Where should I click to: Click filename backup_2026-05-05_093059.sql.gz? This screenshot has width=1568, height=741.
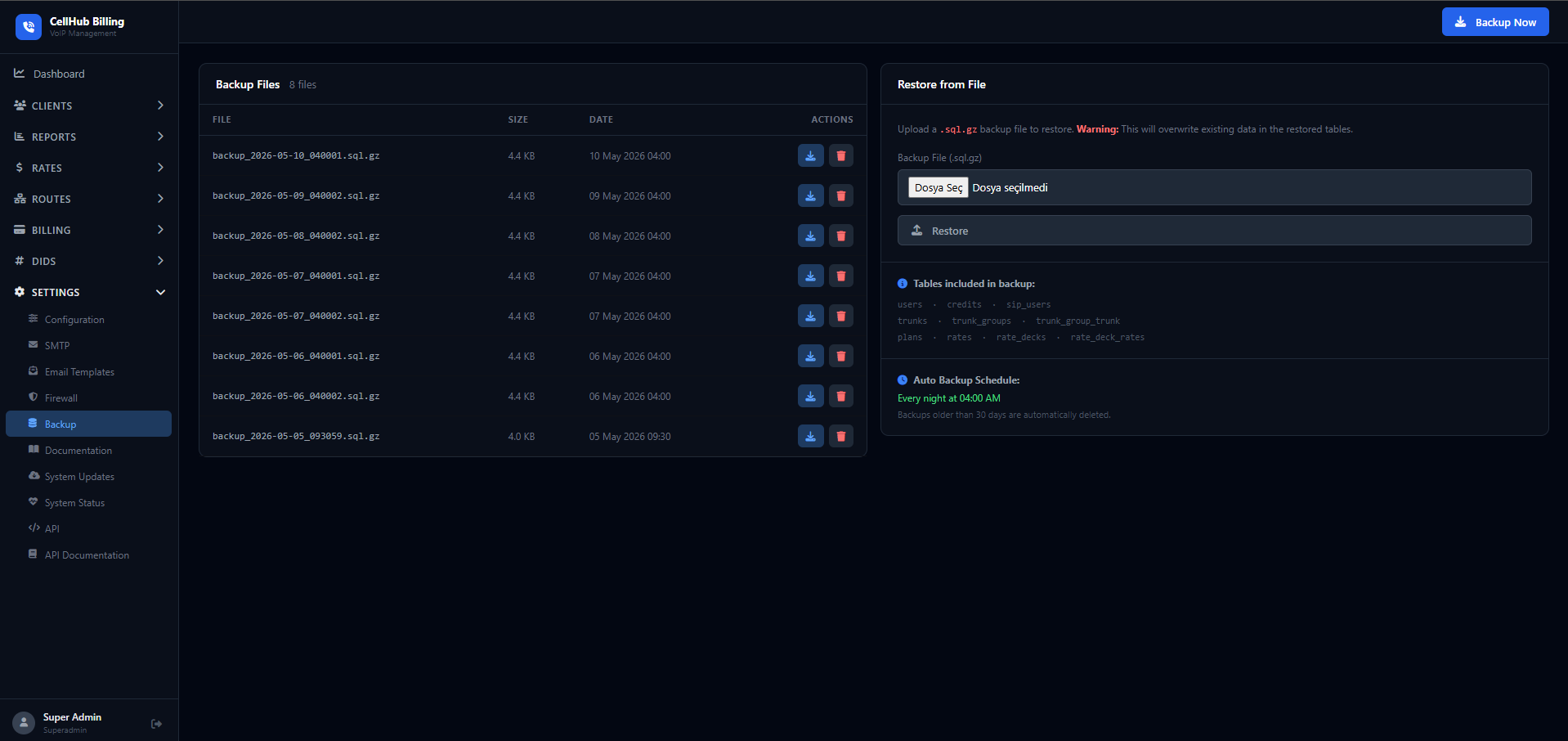(296, 436)
